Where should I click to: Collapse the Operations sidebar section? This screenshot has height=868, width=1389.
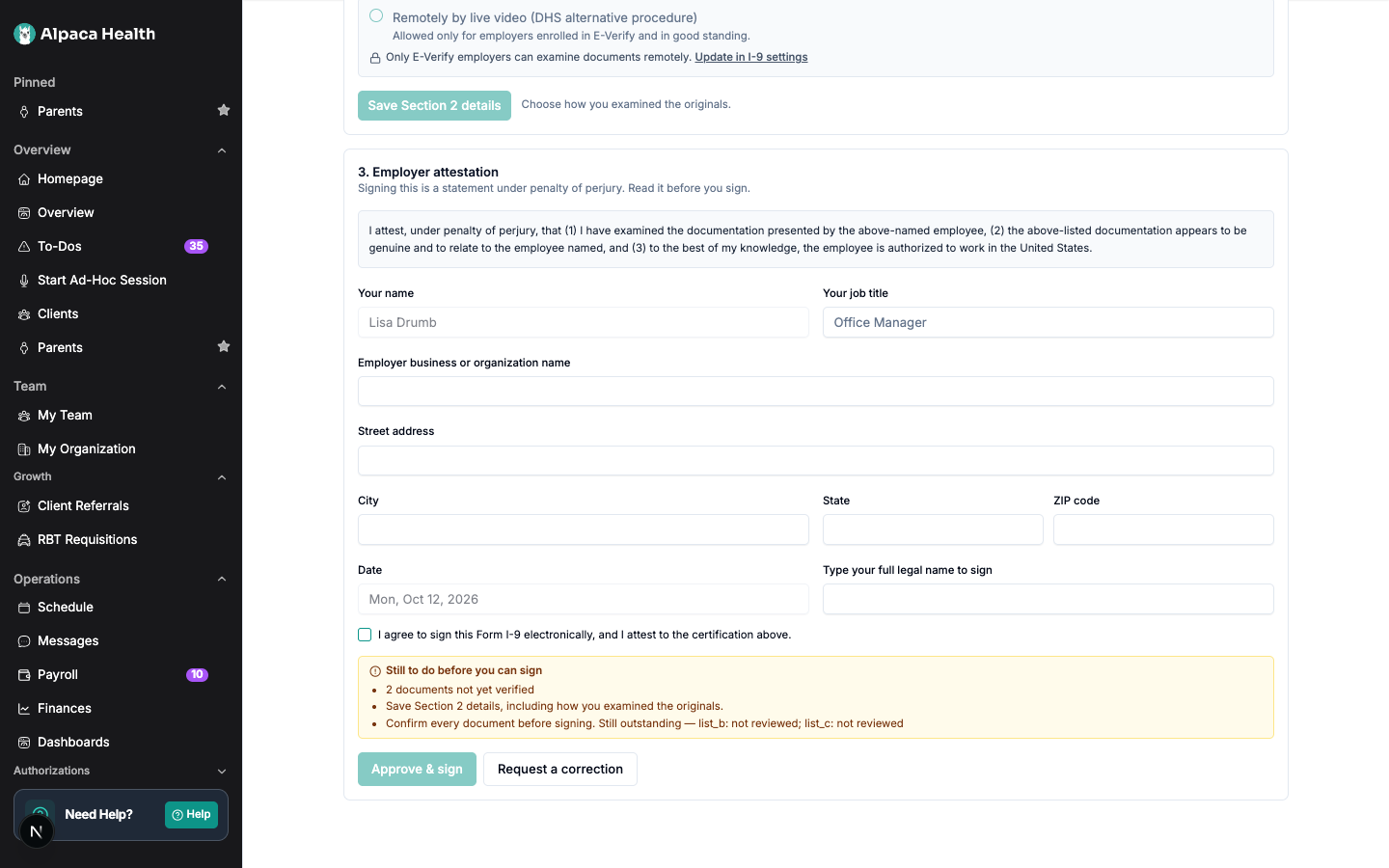tap(222, 579)
